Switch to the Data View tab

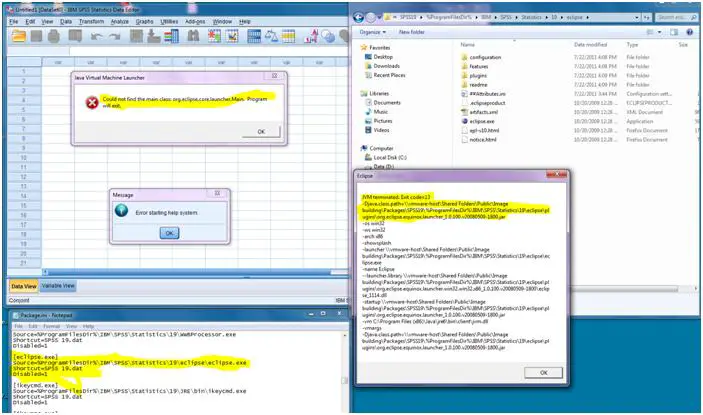pos(24,286)
